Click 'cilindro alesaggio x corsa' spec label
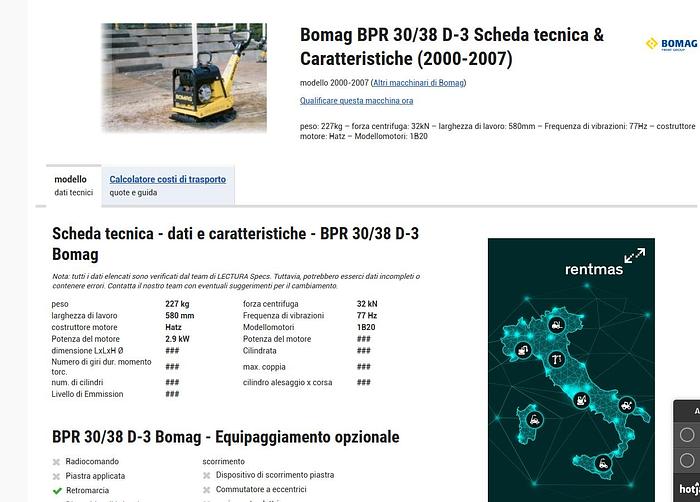Screen dimensions: 700x502 (288, 382)
